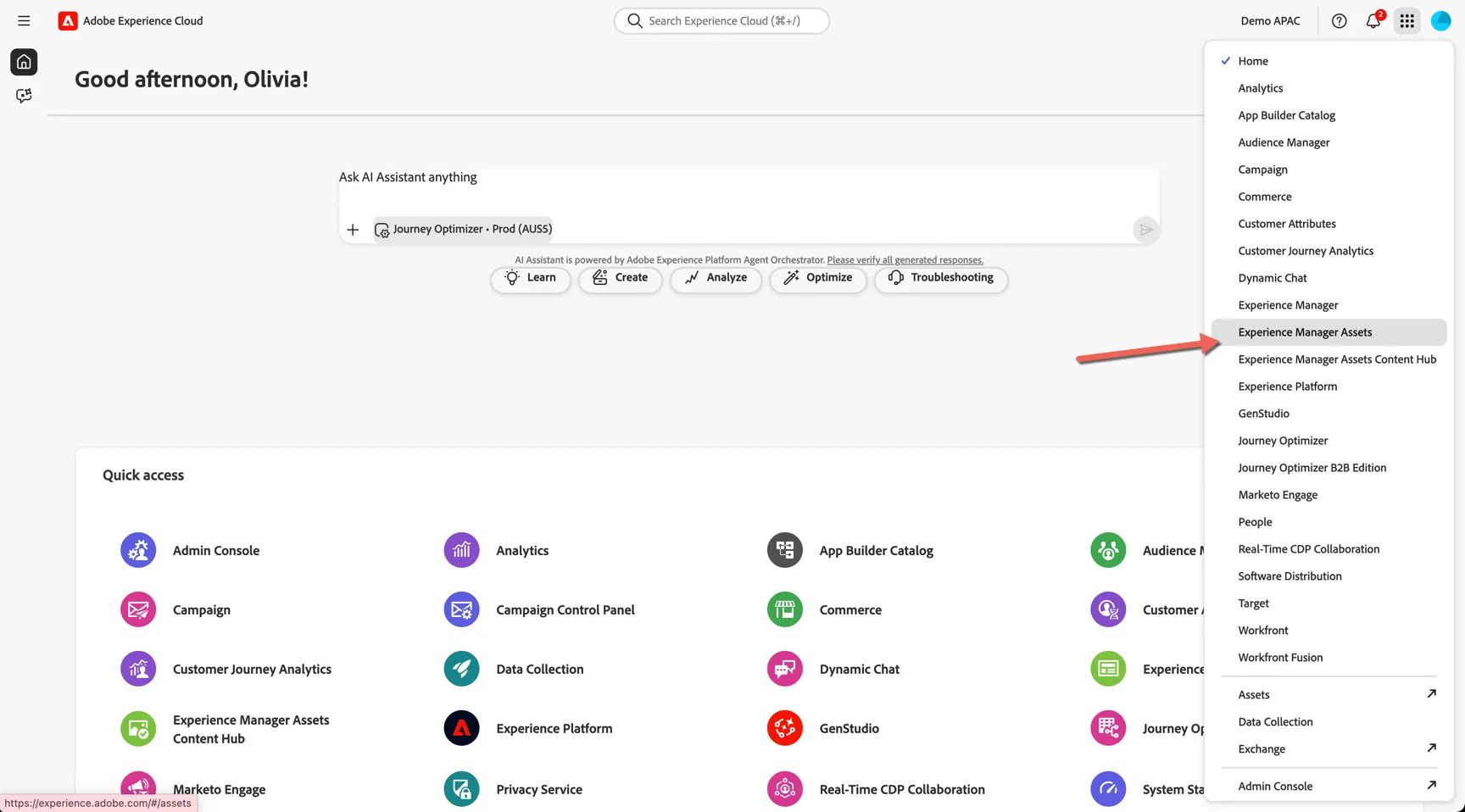Click the Optimize prompt button
The image size is (1465, 812).
coord(818,278)
